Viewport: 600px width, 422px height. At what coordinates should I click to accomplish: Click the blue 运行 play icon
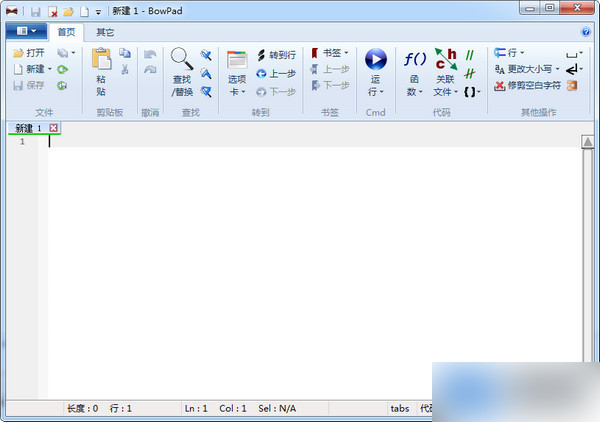(x=375, y=60)
